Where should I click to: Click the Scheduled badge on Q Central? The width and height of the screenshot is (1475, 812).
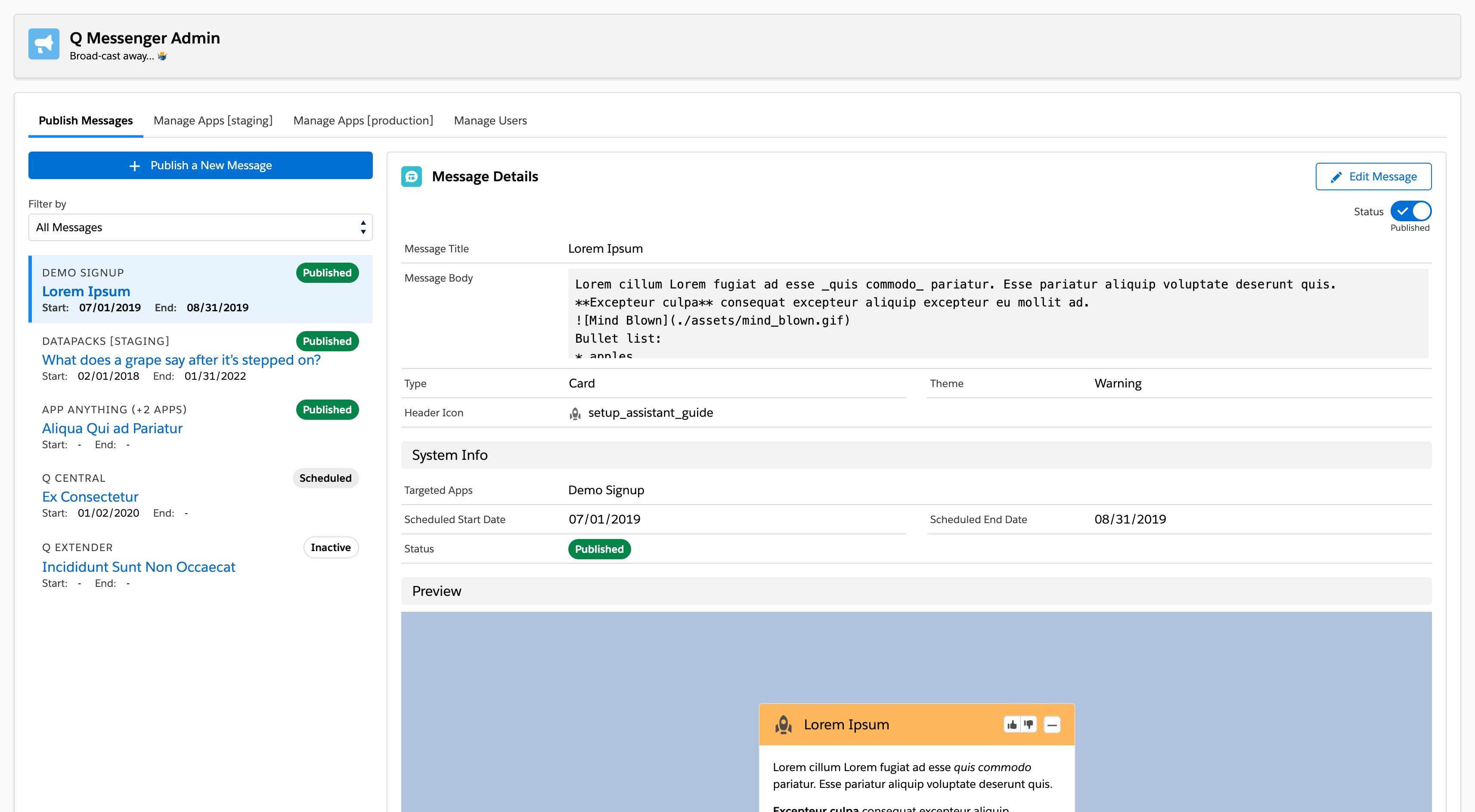(325, 478)
